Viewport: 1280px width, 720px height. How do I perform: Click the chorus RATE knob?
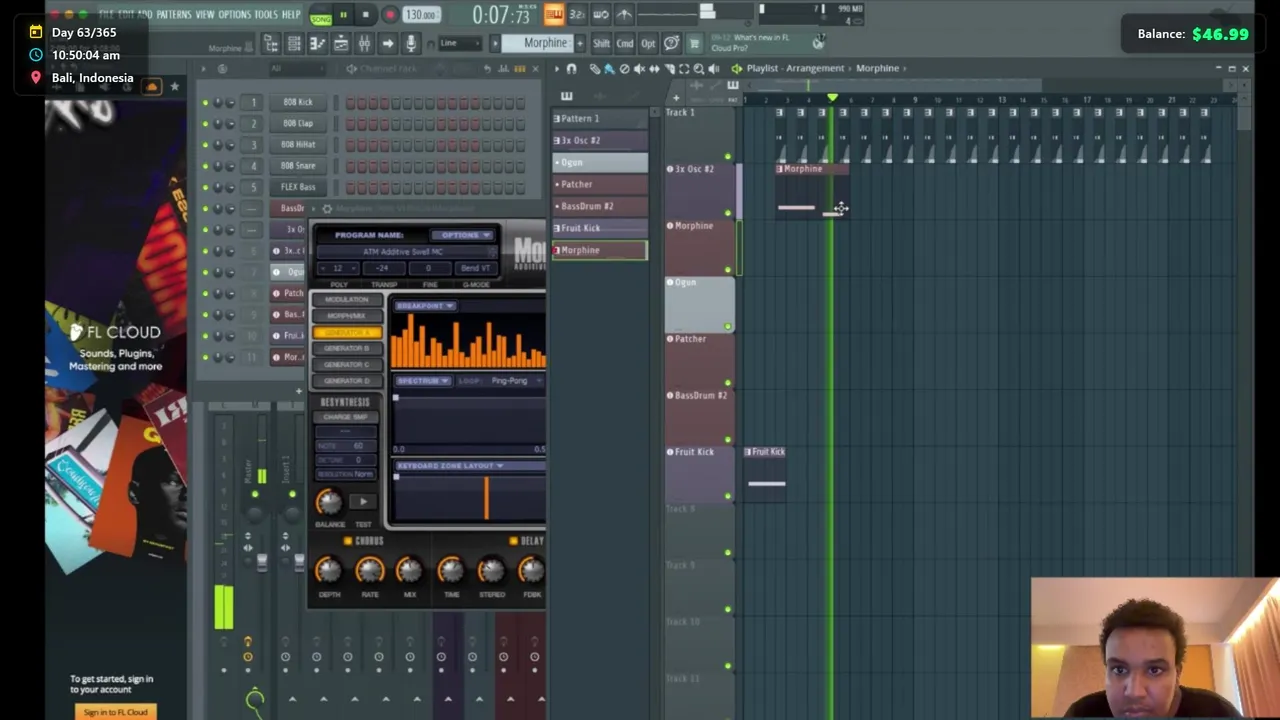[x=369, y=570]
